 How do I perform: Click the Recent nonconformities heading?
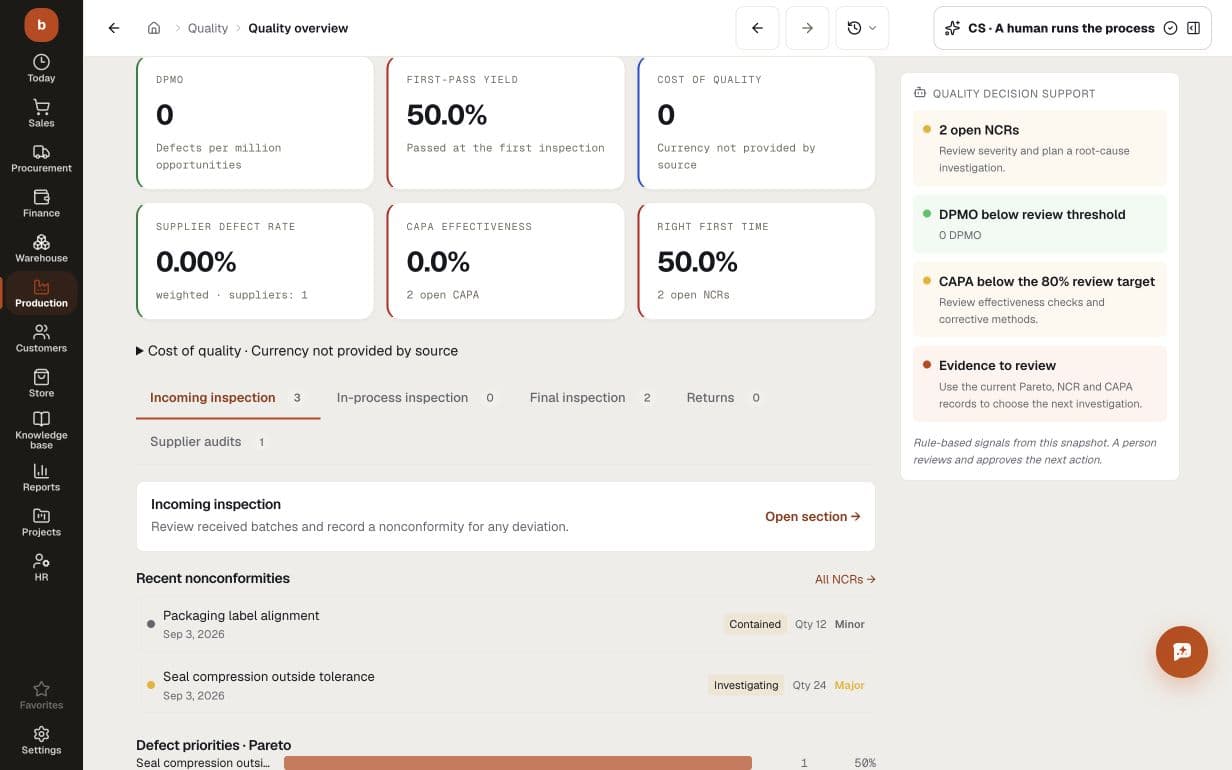(x=213, y=578)
